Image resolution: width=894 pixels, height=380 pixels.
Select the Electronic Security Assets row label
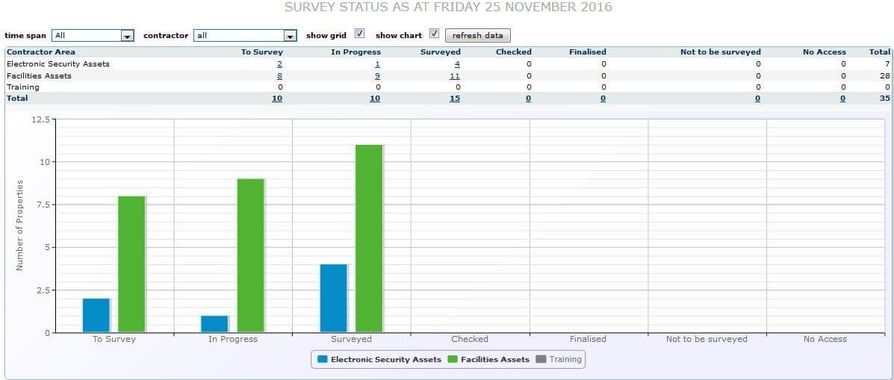(x=58, y=64)
